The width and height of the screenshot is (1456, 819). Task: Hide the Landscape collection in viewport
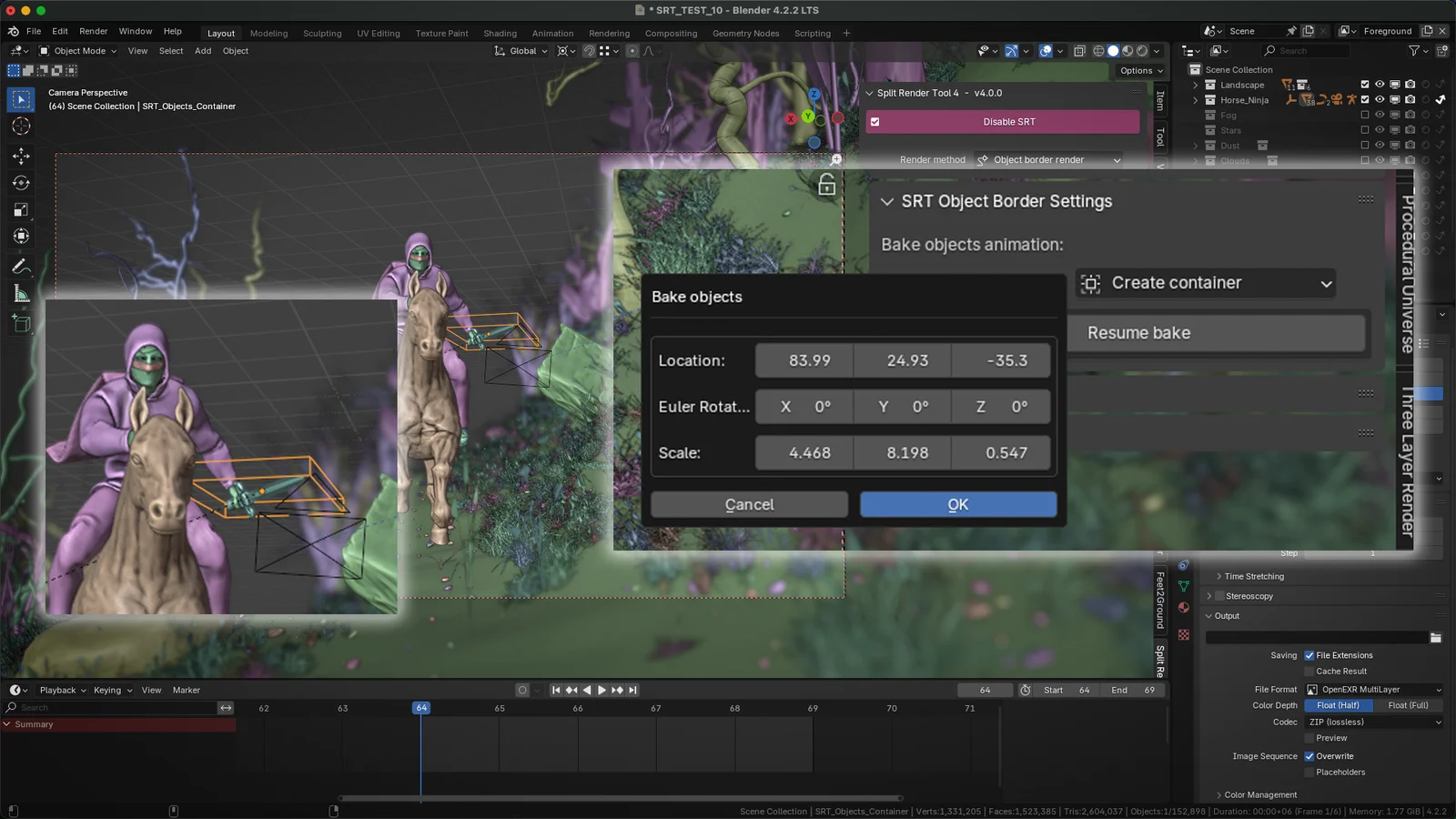click(1380, 85)
